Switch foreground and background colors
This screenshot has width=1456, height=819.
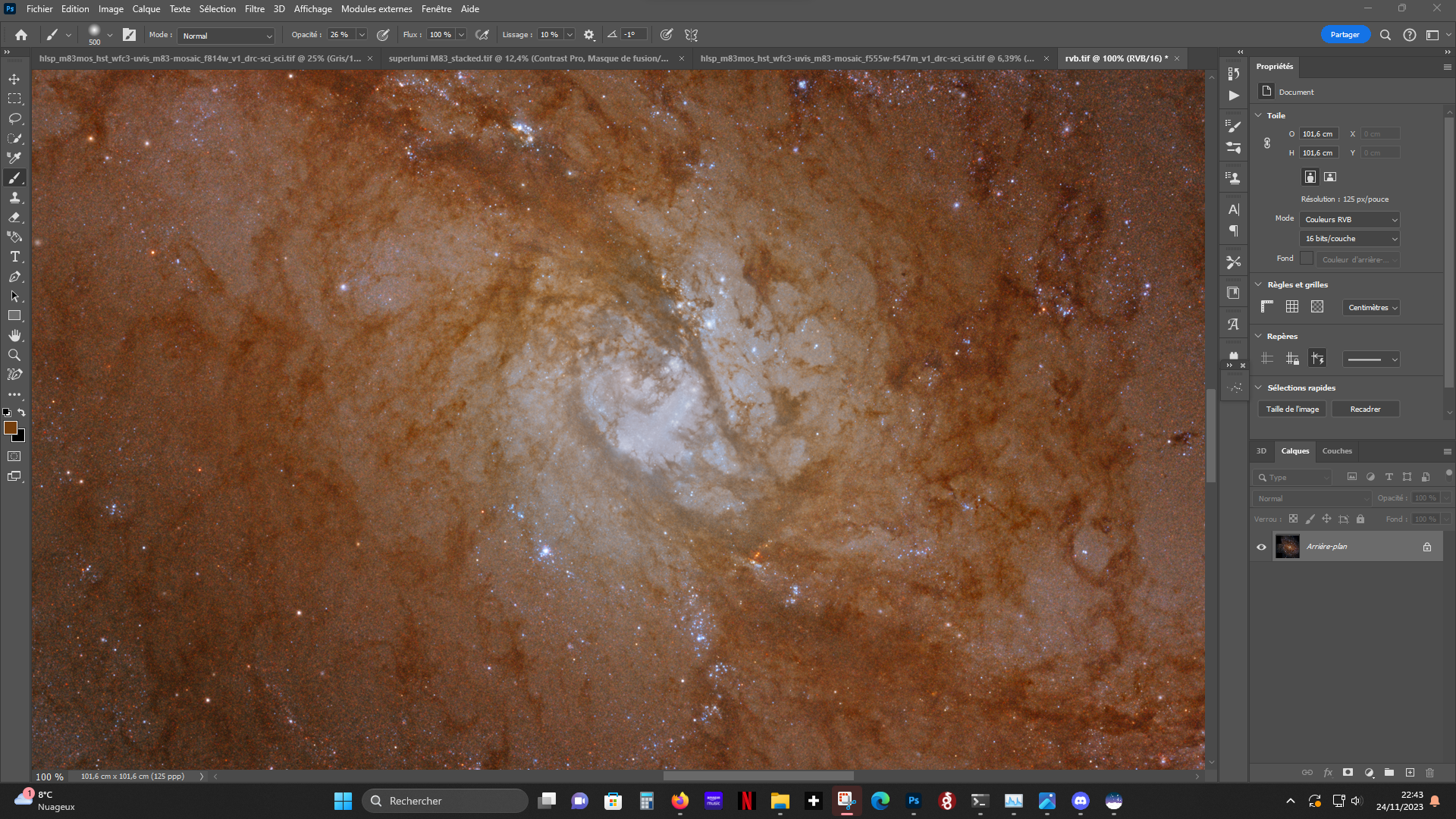22,413
